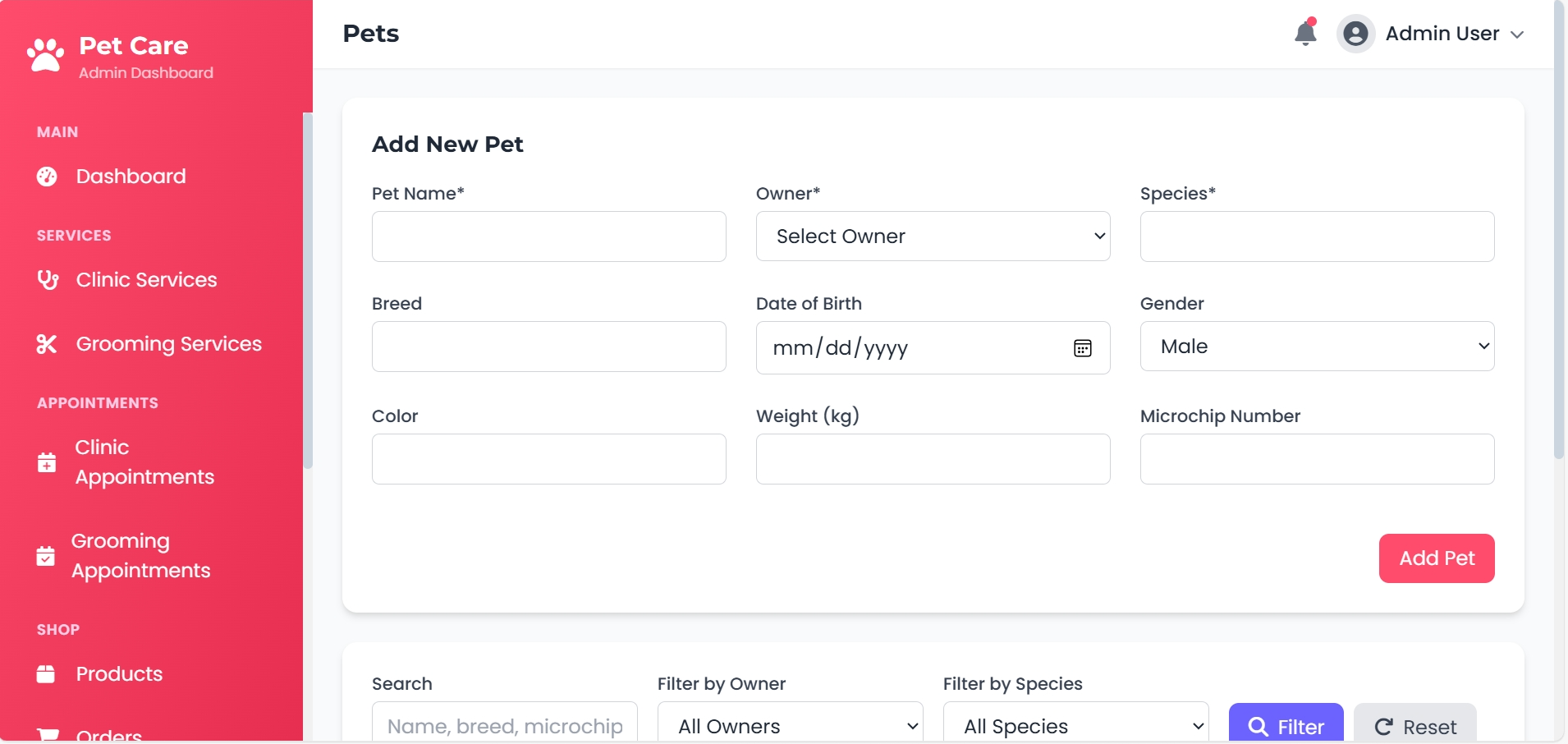Open the Gender dropdown showing Male
Viewport: 1568px width, 744px height.
coord(1317,347)
